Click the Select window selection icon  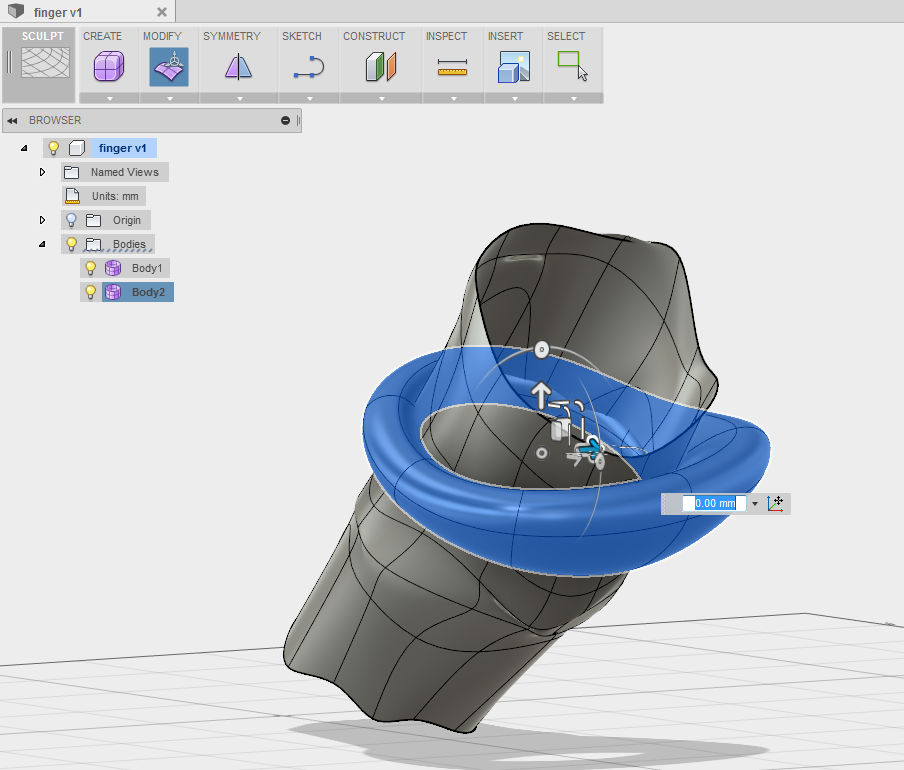click(x=573, y=67)
